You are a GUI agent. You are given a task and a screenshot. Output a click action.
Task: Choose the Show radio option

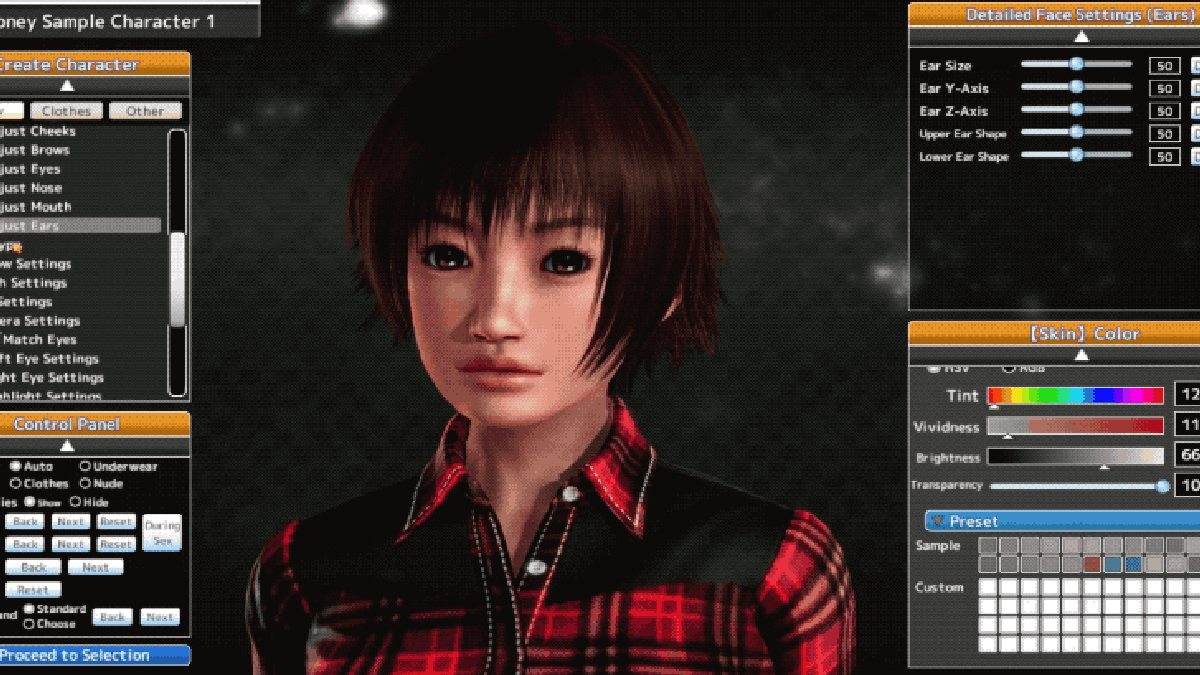29,502
